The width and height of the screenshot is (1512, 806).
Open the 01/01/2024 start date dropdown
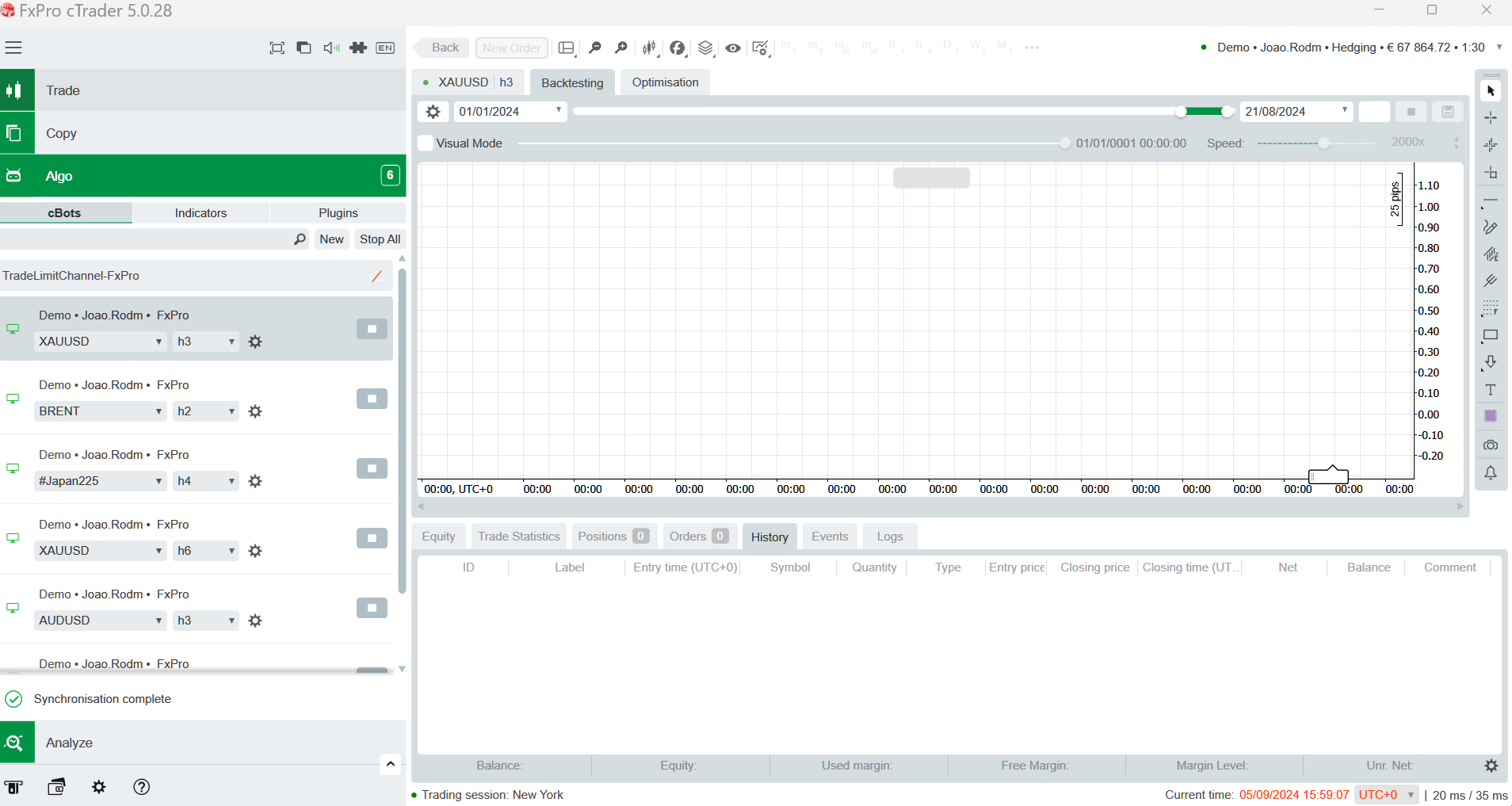(510, 112)
